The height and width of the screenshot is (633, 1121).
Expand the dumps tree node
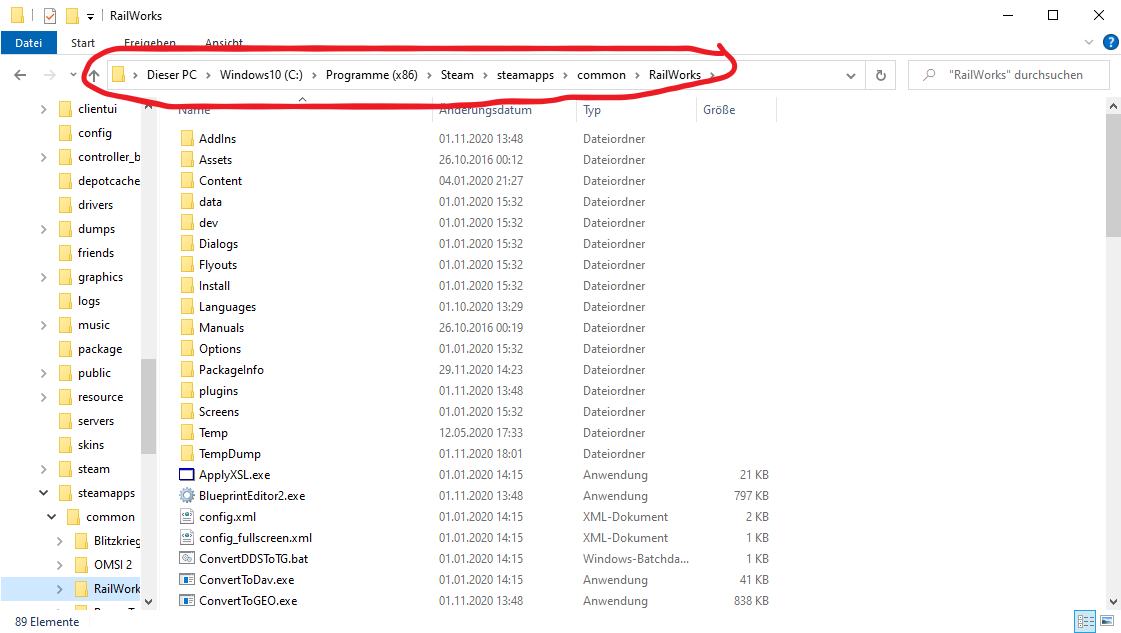(x=44, y=230)
